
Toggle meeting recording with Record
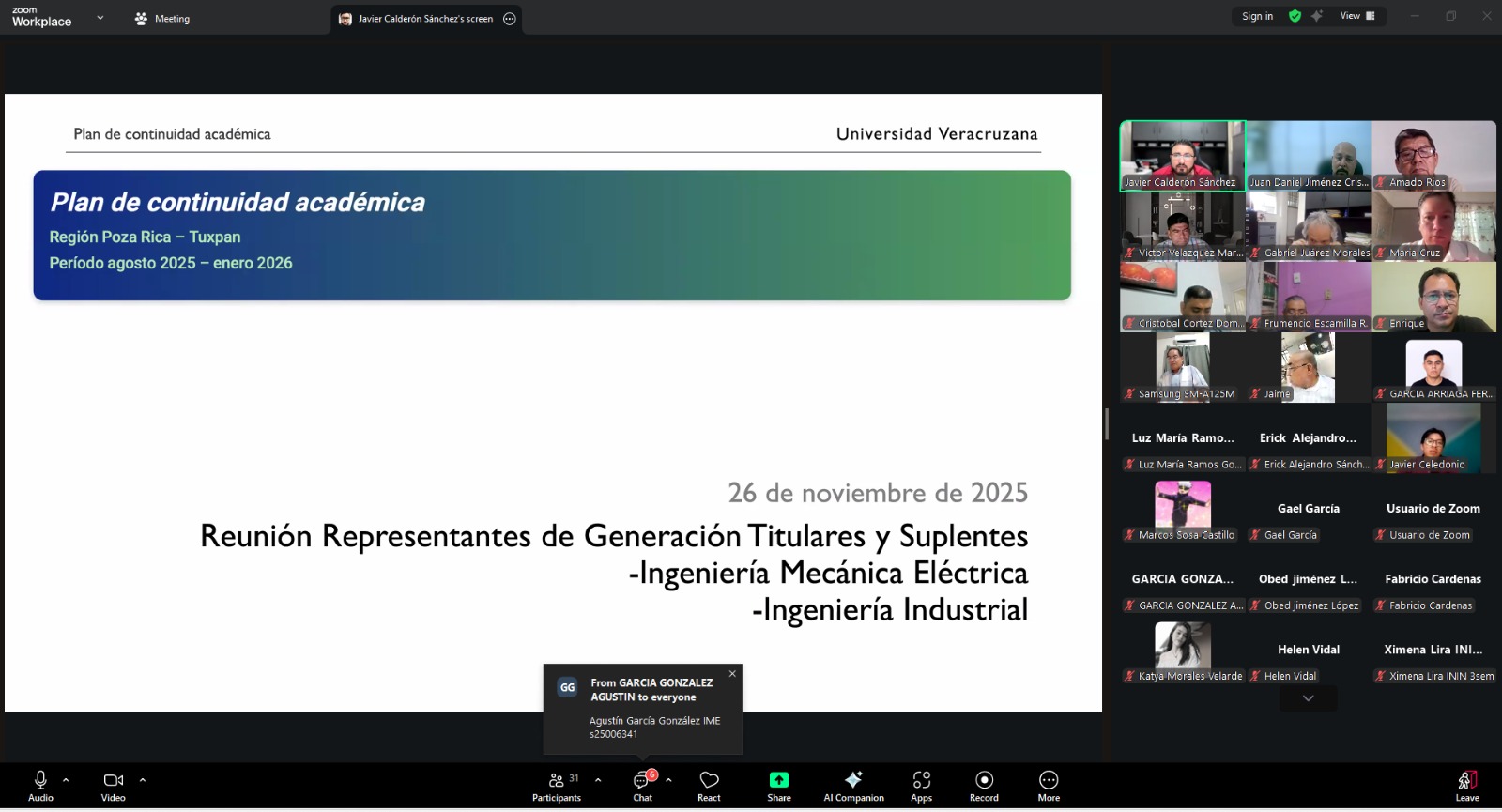pyautogui.click(x=984, y=786)
